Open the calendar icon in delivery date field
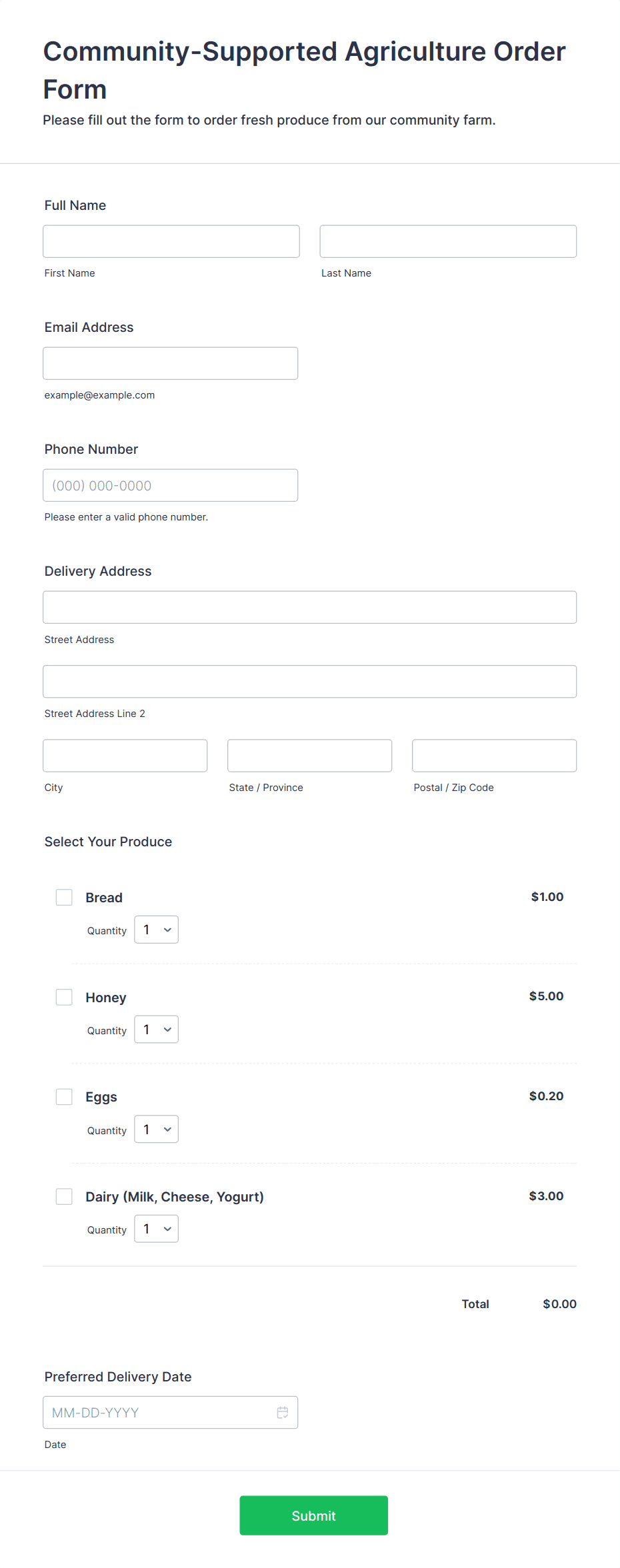This screenshot has height=1568, width=620. (x=283, y=1412)
